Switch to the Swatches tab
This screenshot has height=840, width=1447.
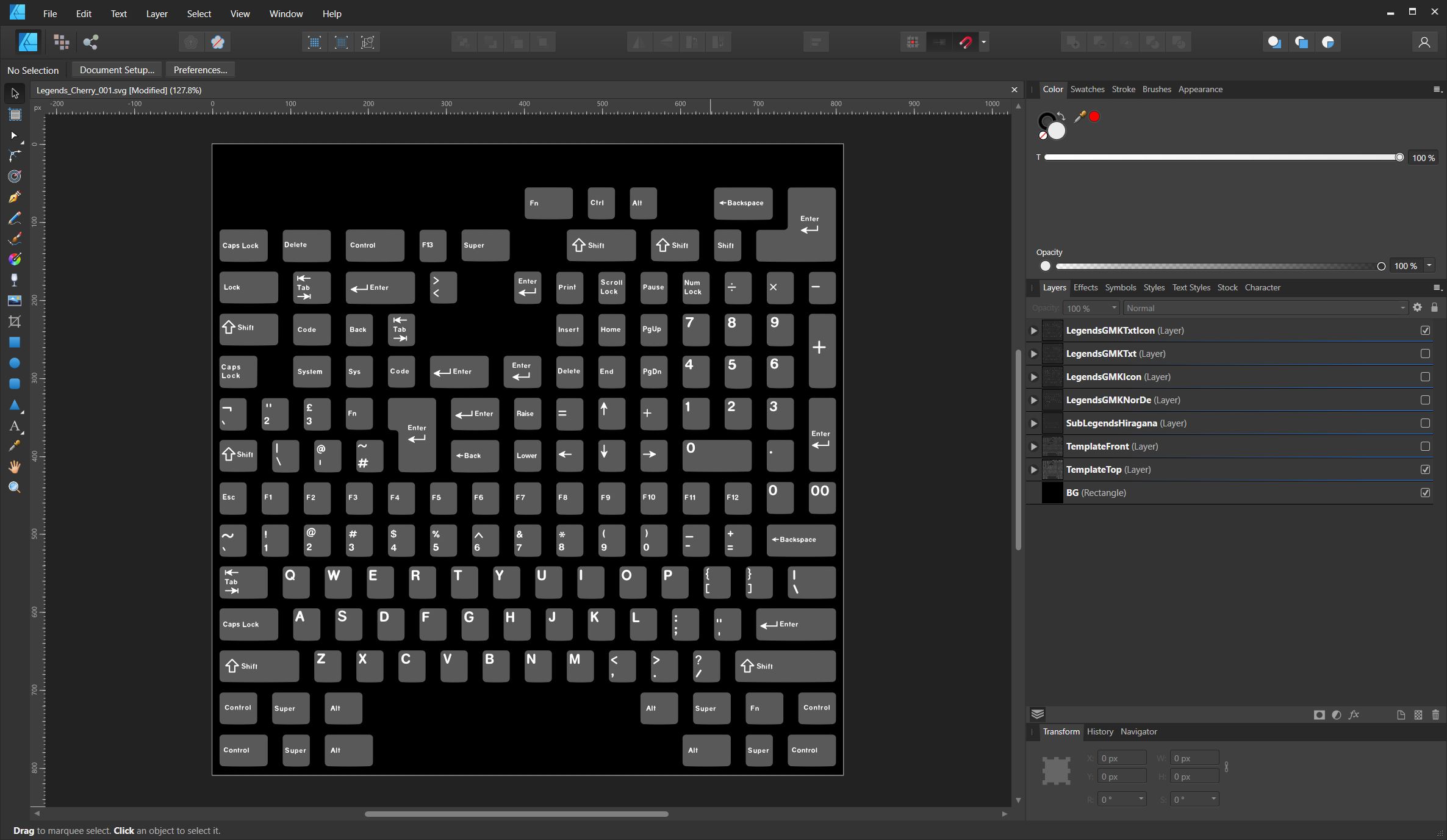[1087, 89]
